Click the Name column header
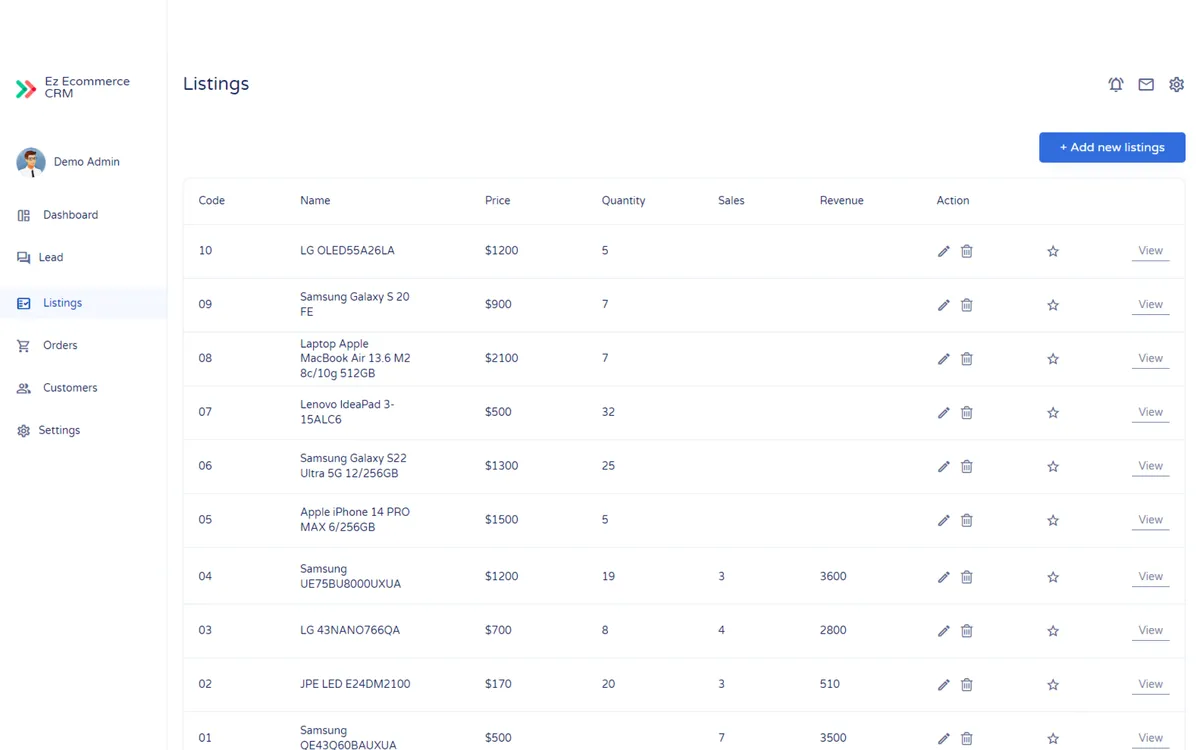 point(315,201)
